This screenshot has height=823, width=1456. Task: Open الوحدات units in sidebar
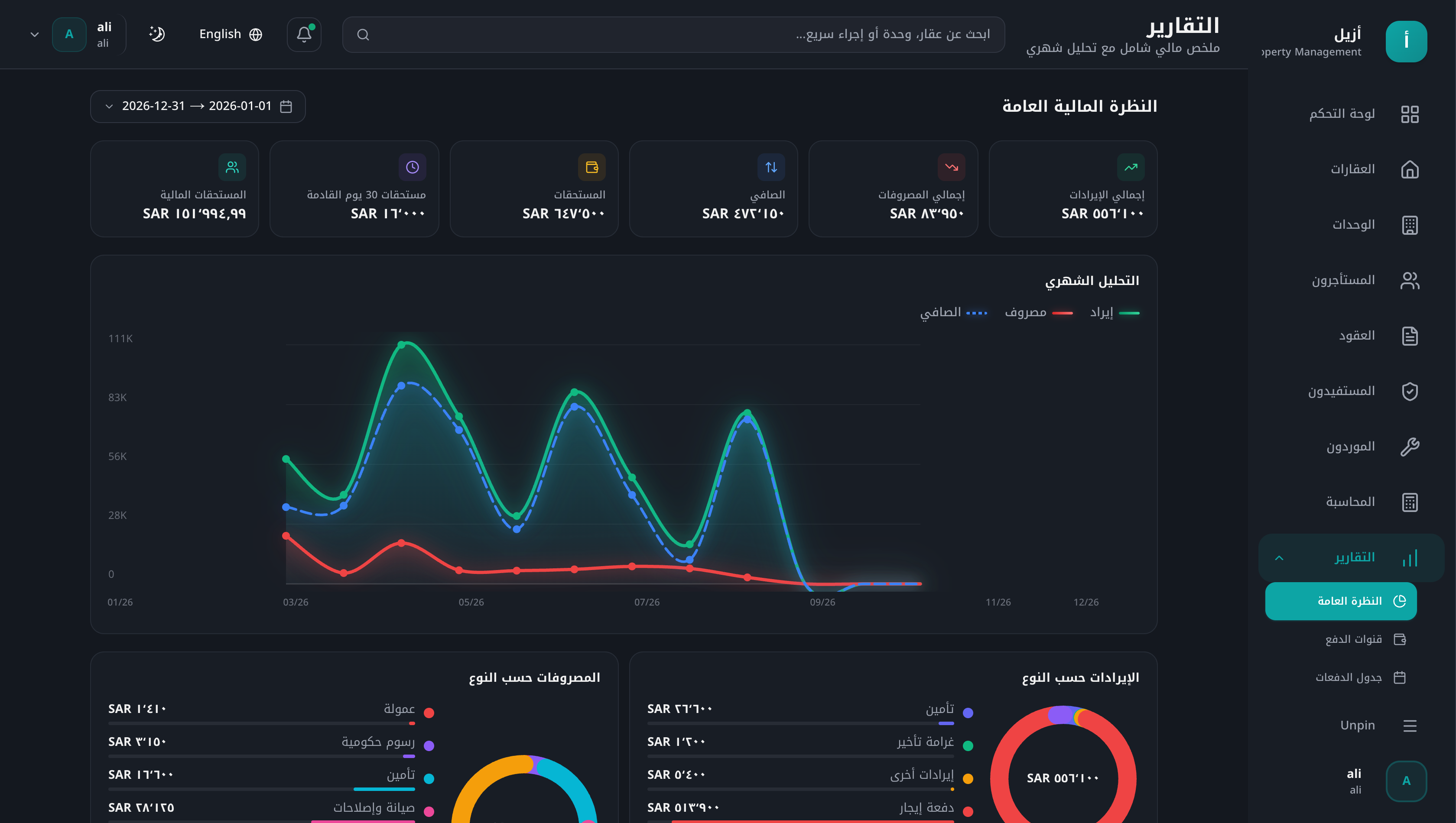[x=1352, y=224]
